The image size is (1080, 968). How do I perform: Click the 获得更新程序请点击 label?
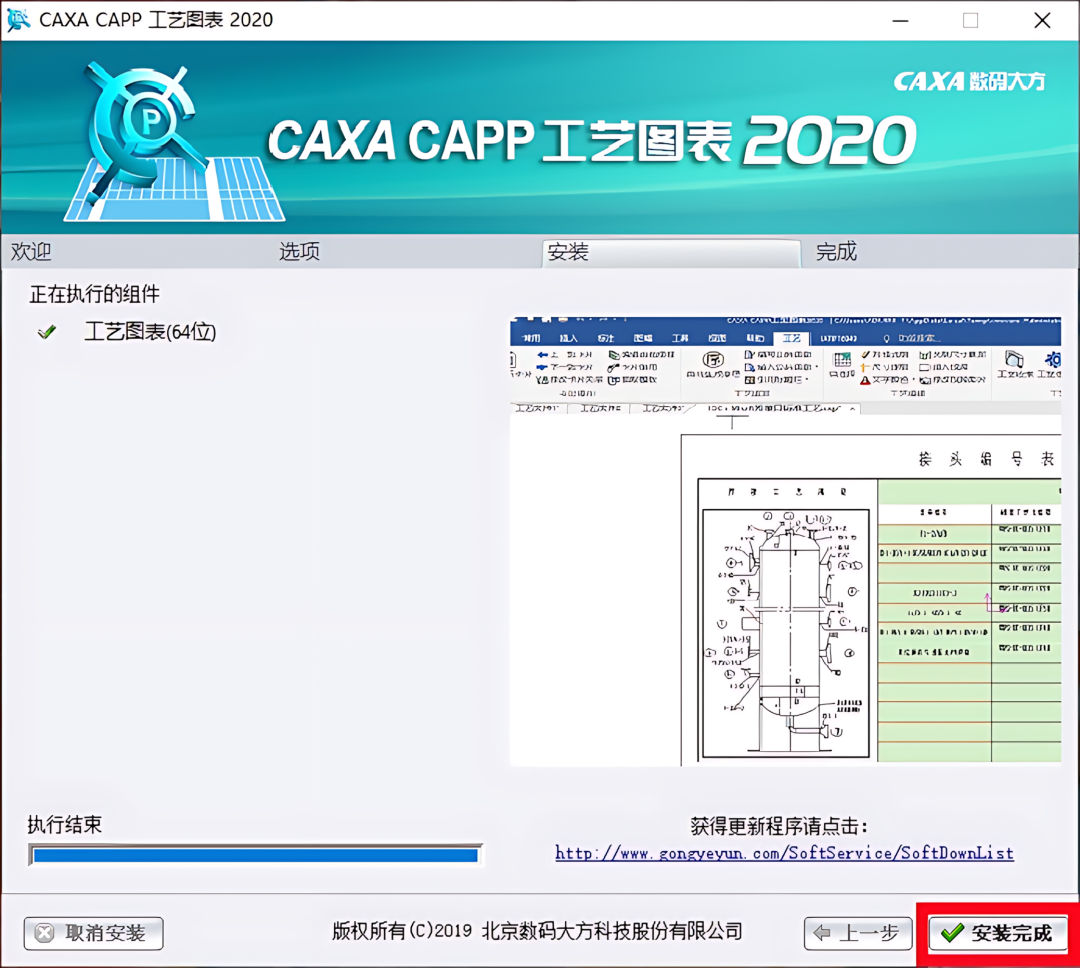pos(779,826)
